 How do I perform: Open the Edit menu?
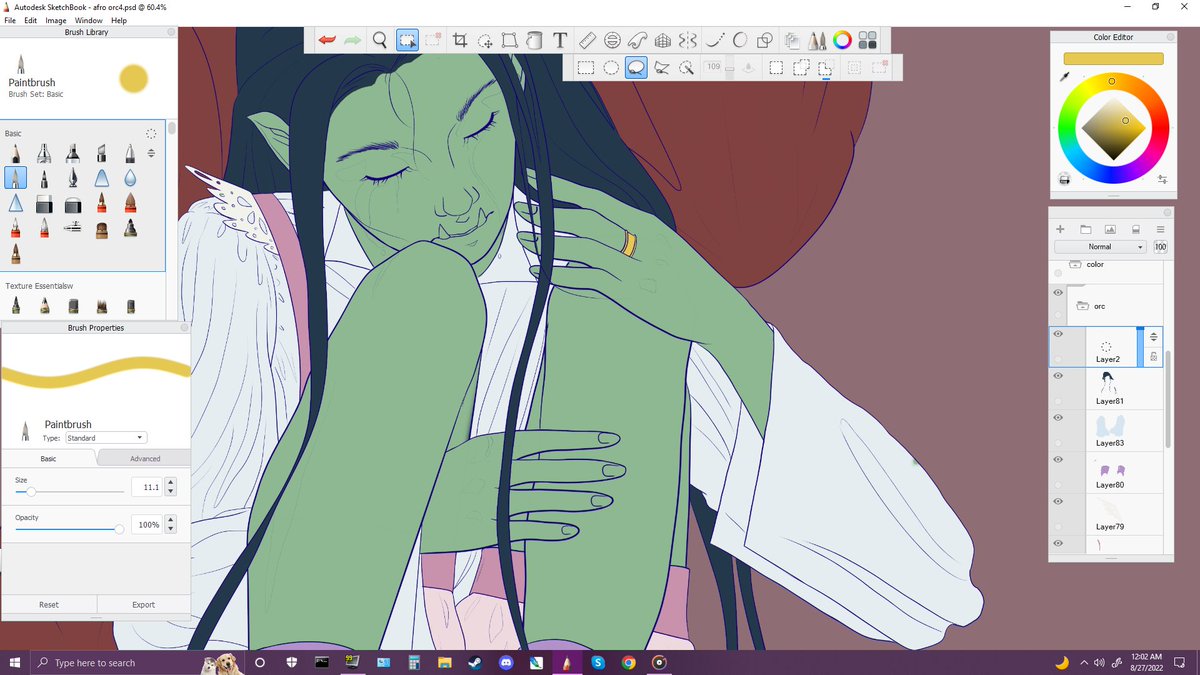pyautogui.click(x=31, y=20)
